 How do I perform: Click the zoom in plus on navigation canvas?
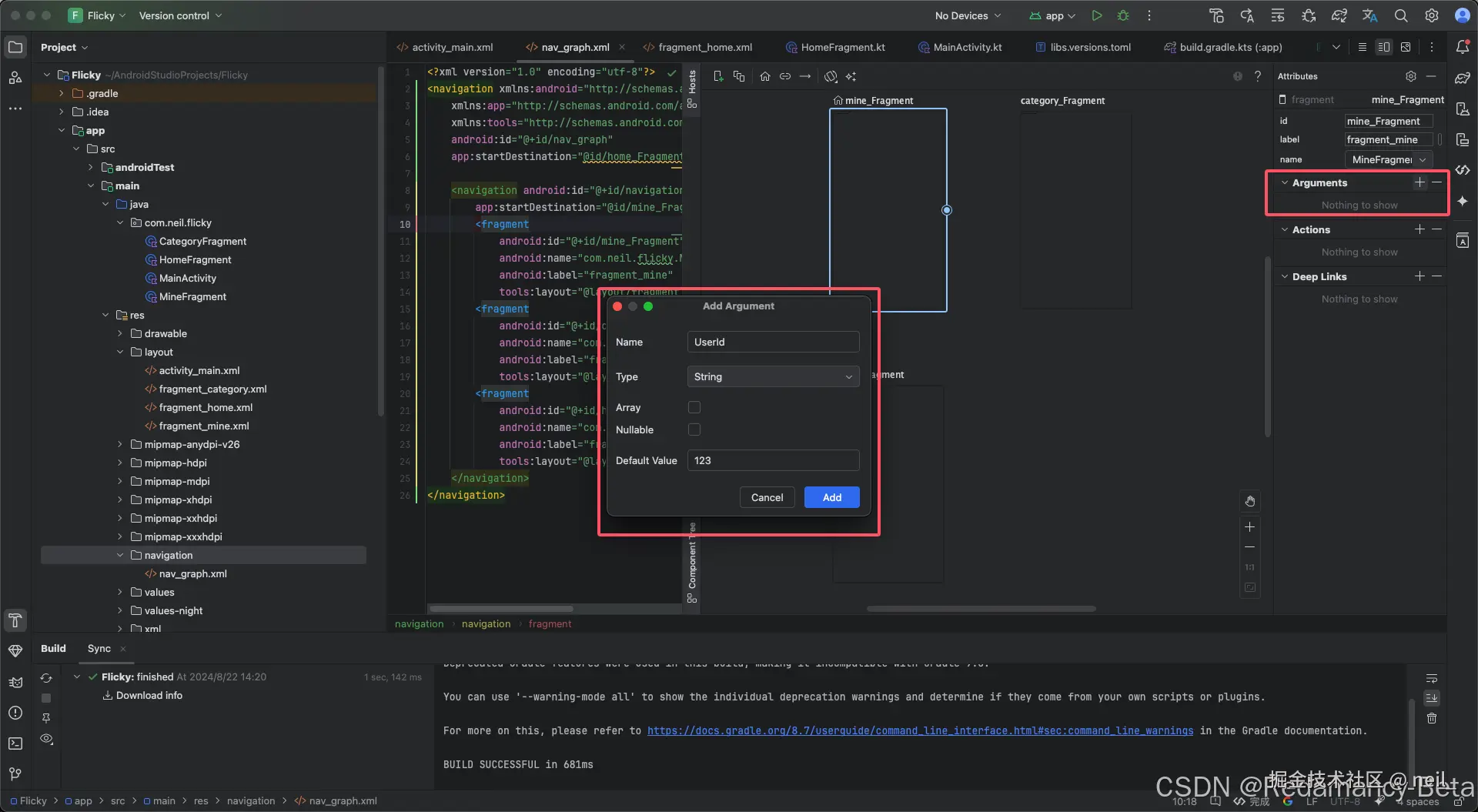pos(1250,527)
